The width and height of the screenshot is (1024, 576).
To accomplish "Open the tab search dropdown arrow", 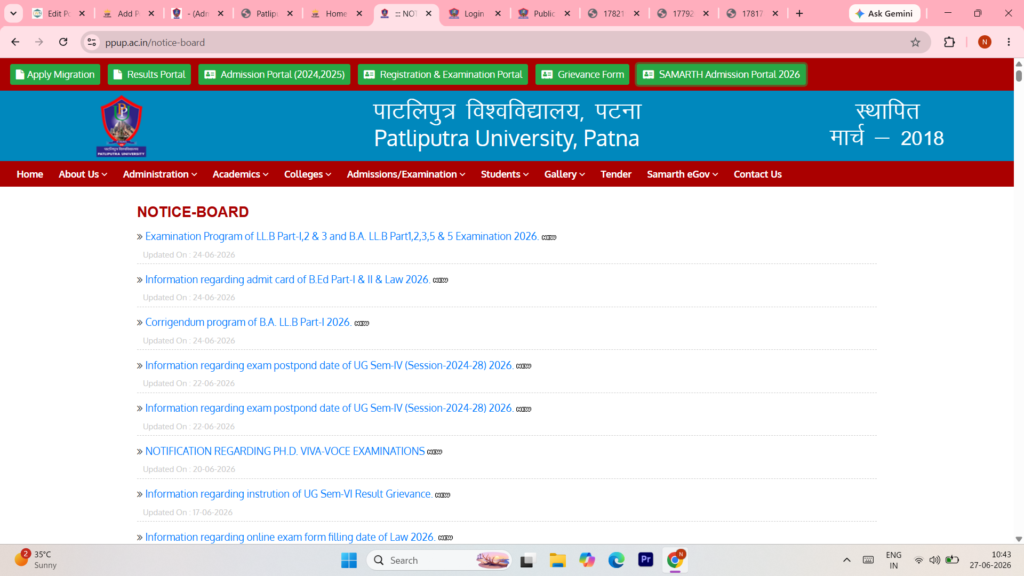I will coord(13,13).
